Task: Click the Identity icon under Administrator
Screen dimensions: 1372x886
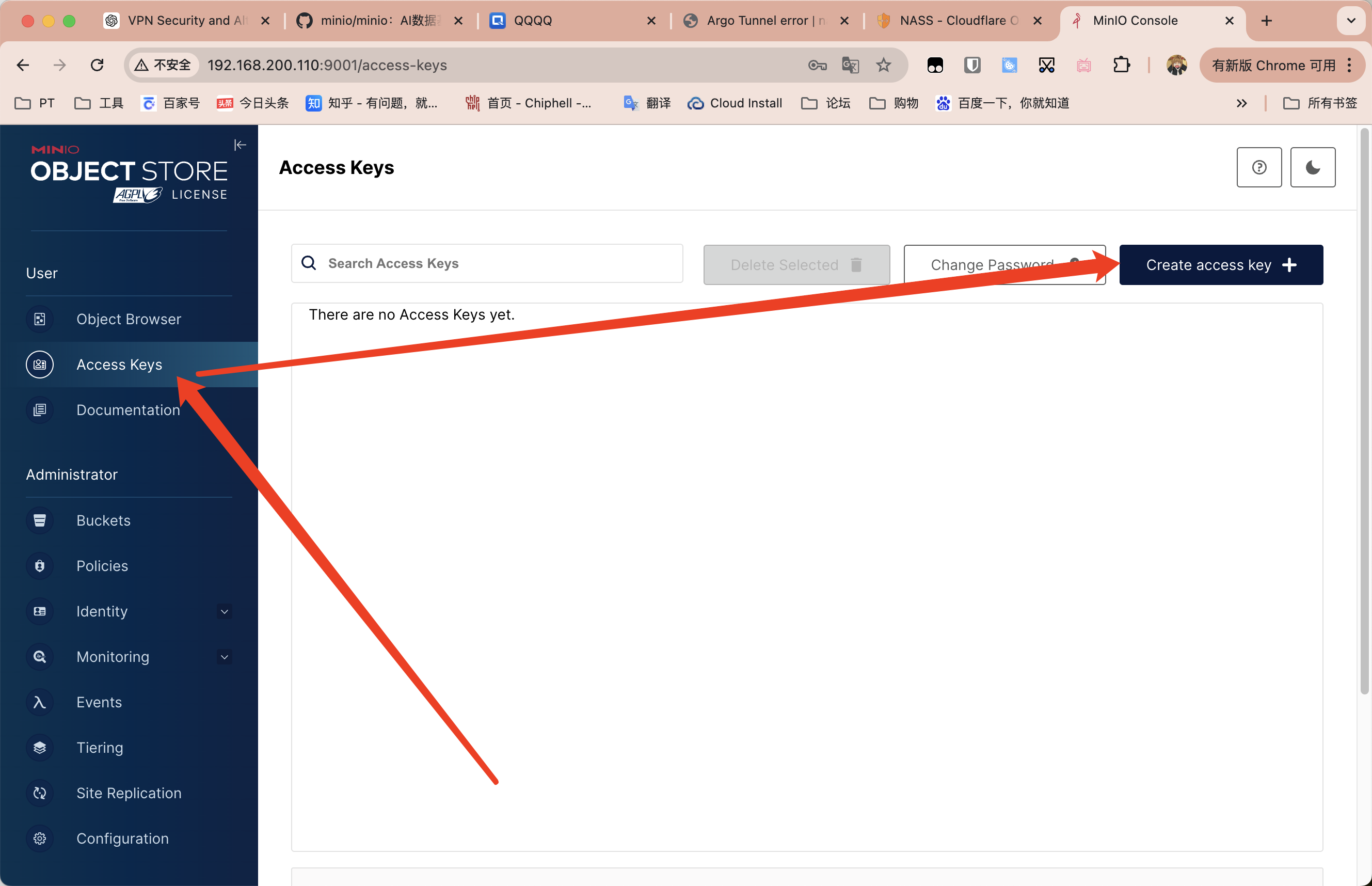Action: tap(39, 611)
